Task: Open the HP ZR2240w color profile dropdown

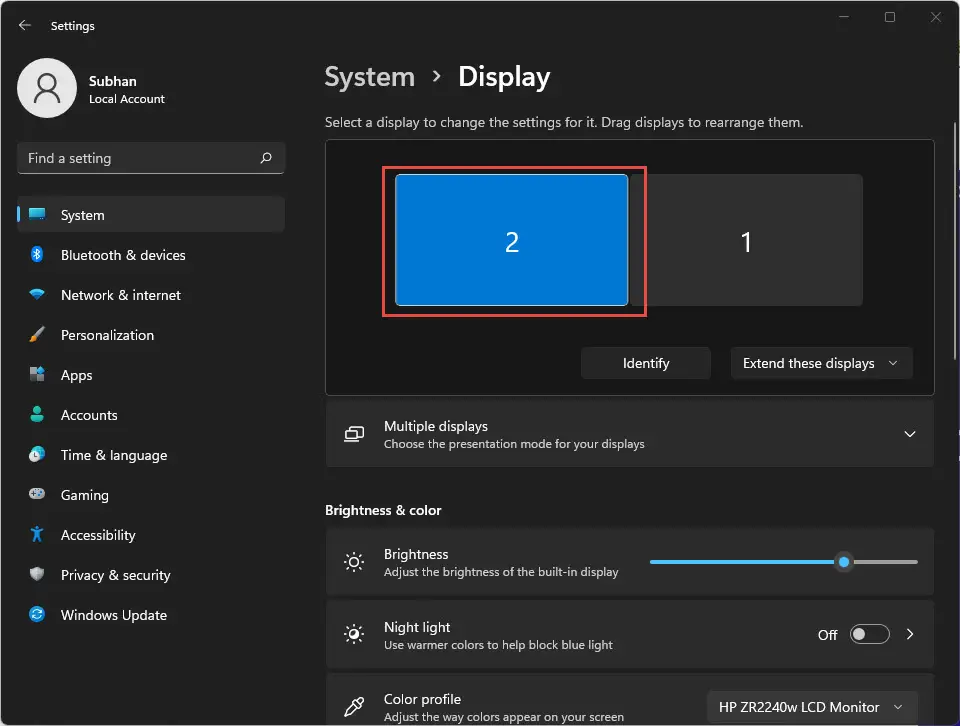Action: pyautogui.click(x=810, y=707)
